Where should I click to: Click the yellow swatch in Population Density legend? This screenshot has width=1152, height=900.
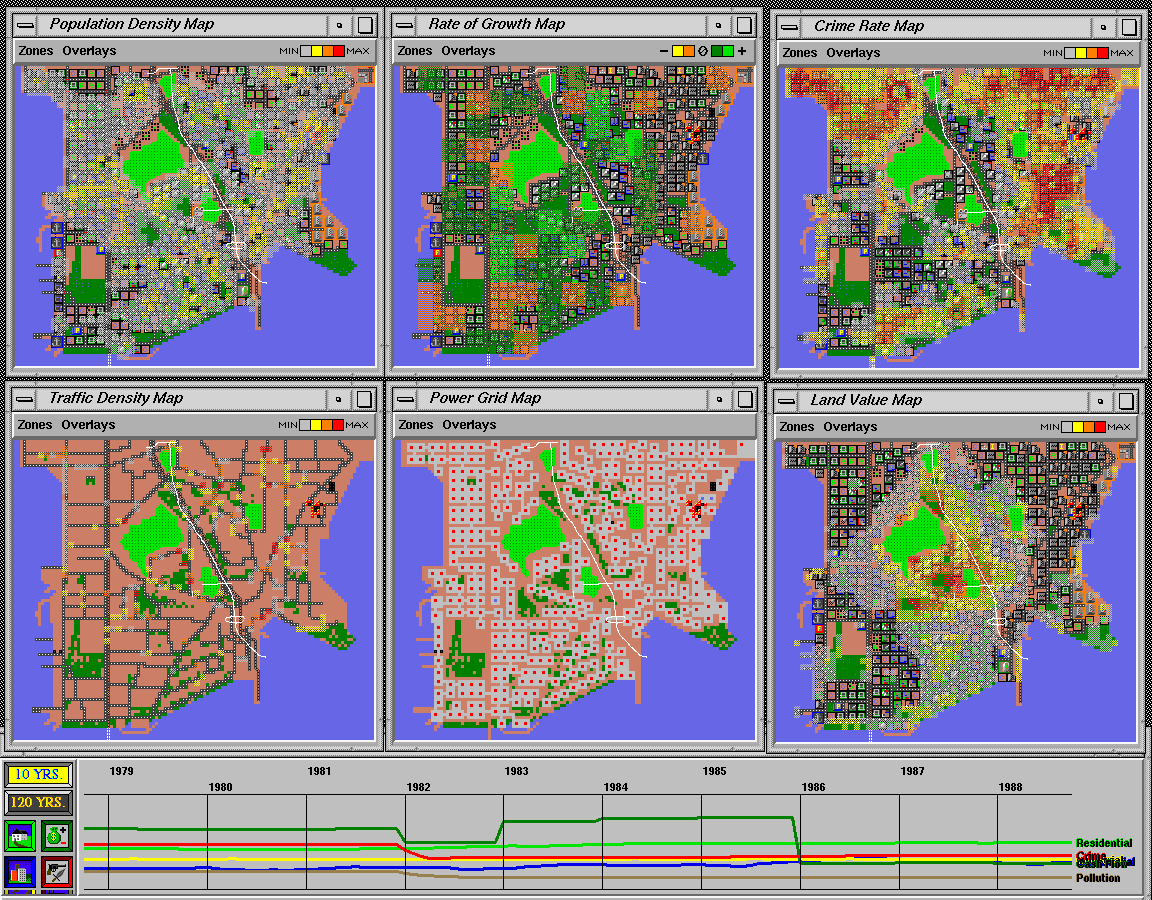316,51
